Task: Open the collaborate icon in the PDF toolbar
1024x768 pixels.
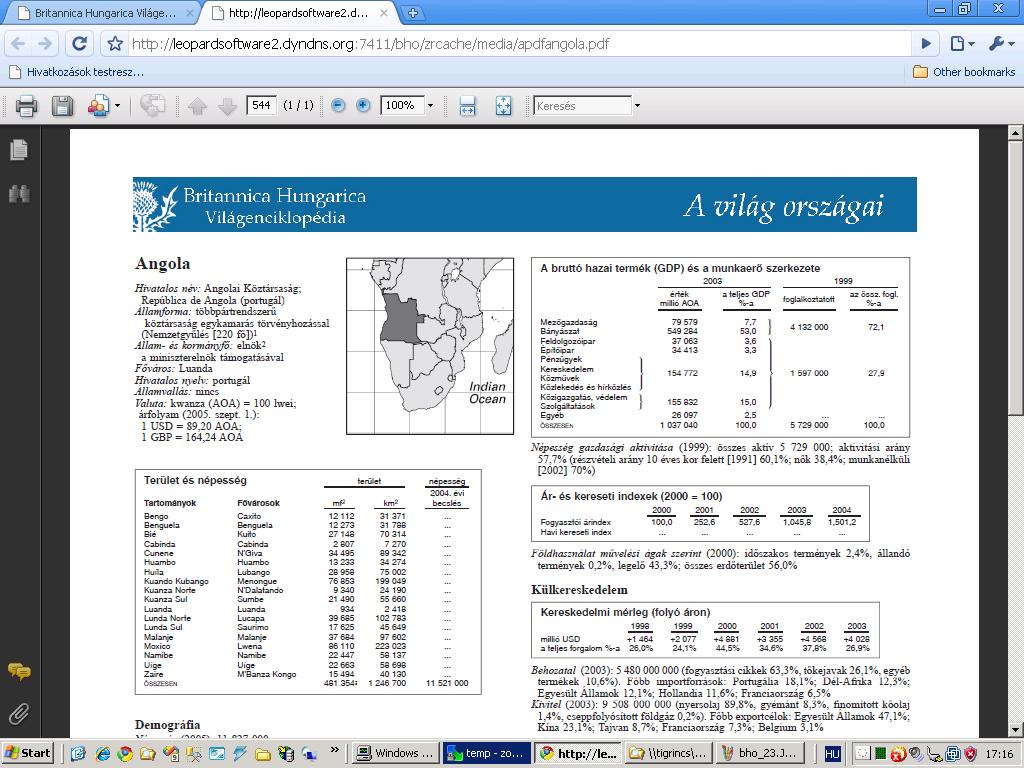Action: pos(98,106)
